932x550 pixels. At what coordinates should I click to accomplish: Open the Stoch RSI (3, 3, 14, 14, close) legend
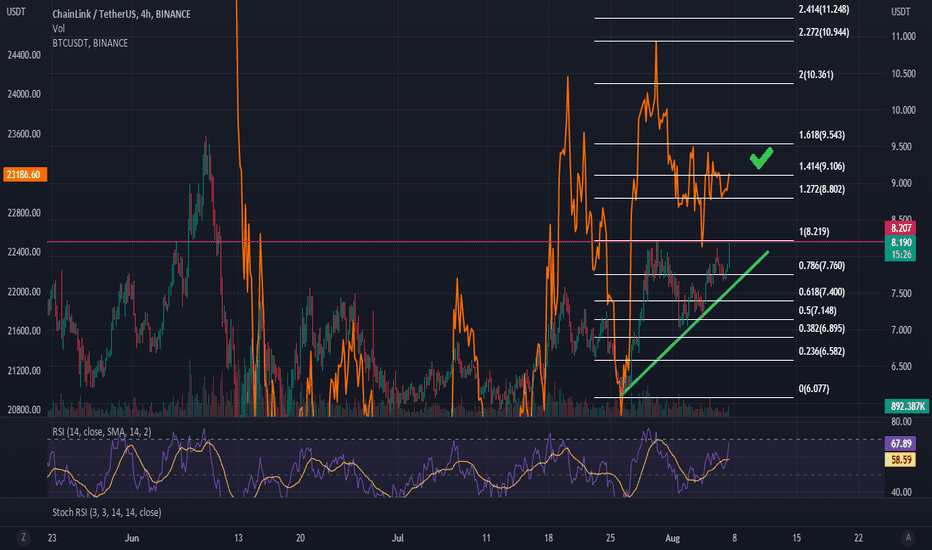tap(106, 512)
